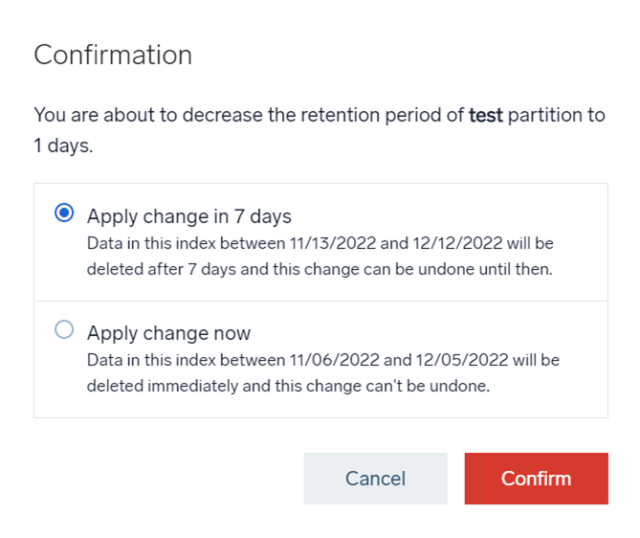Select the Apply change now radio button
Screen dimensions: 640x538
pyautogui.click(x=64, y=329)
